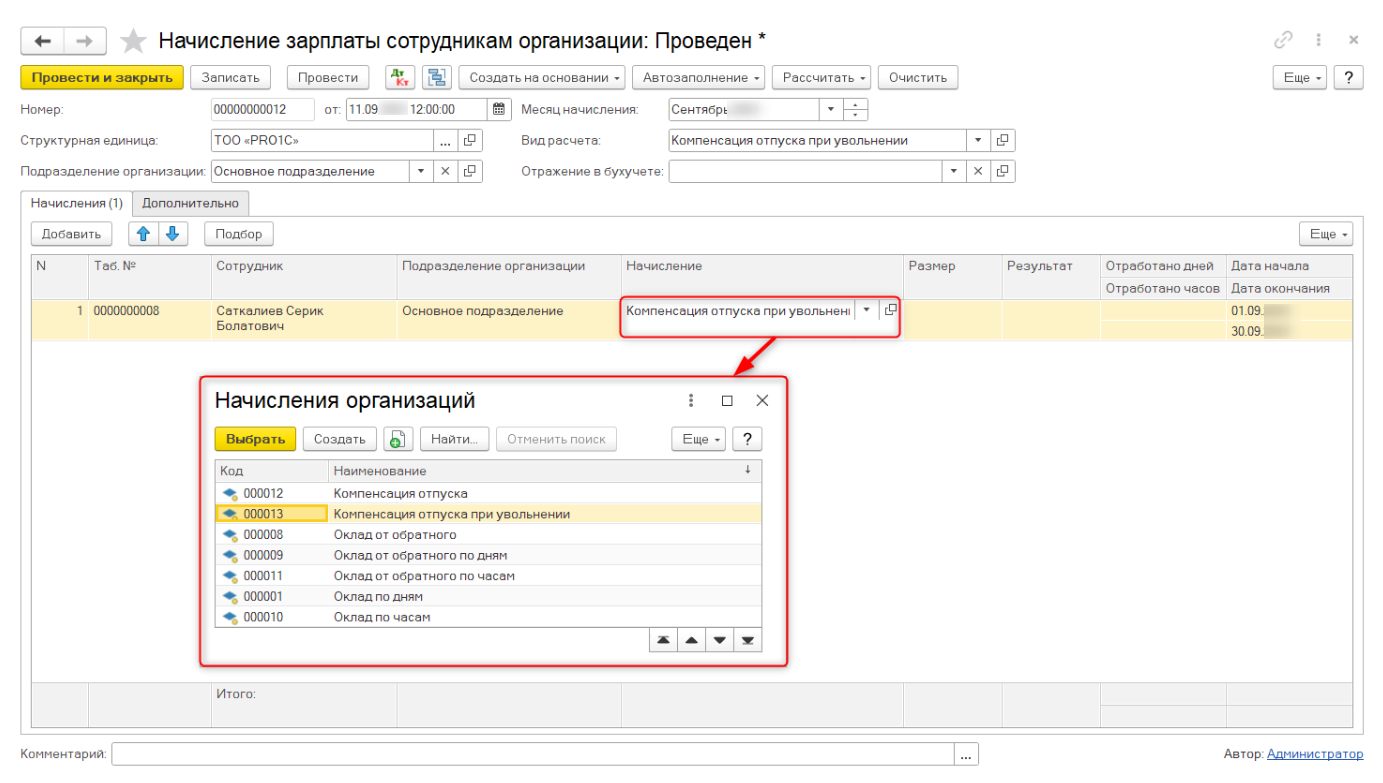
Task: Click the Дт/Кт postings icon in toolbar
Action: (400, 78)
